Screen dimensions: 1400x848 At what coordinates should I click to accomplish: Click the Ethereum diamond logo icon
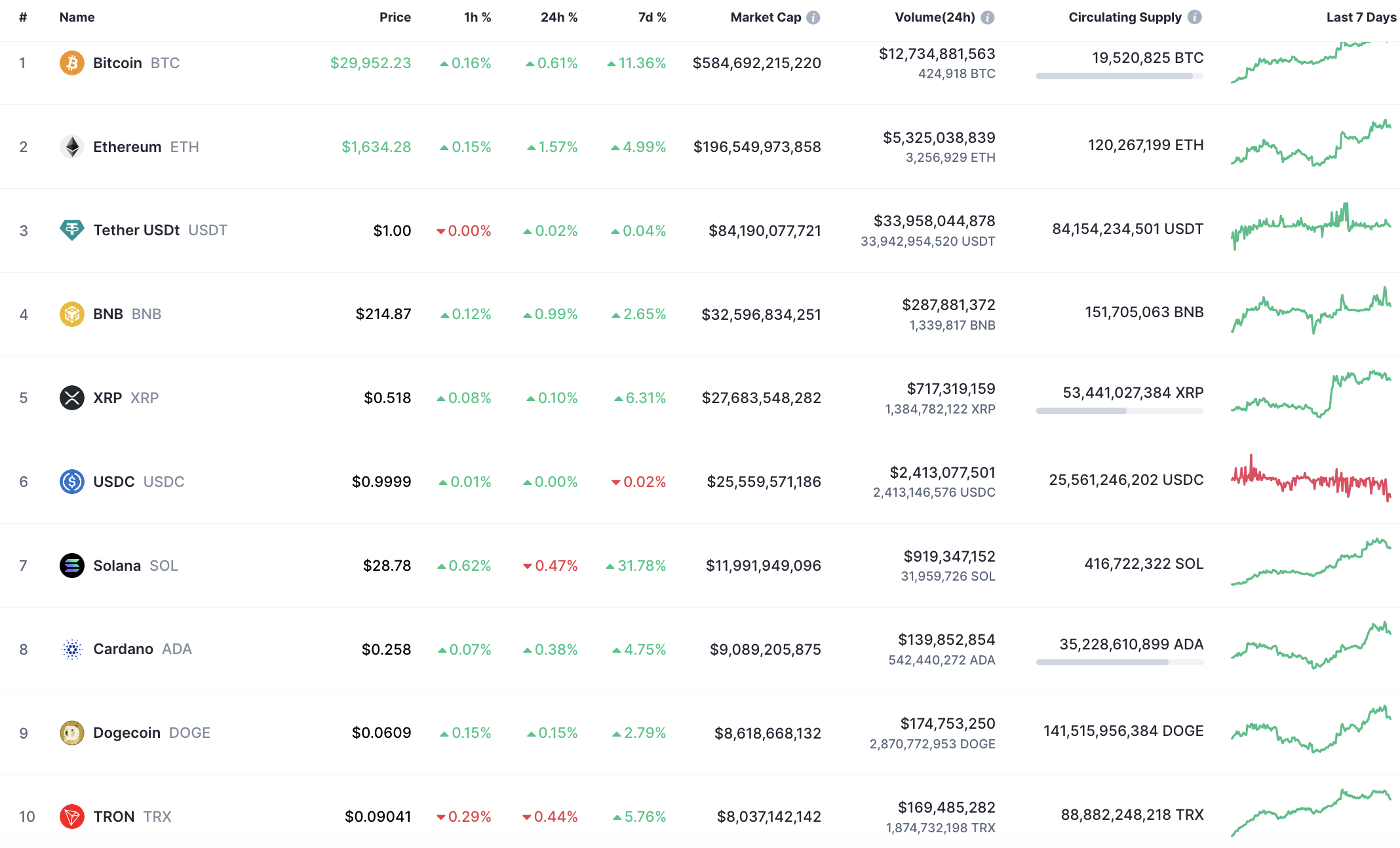(72, 147)
